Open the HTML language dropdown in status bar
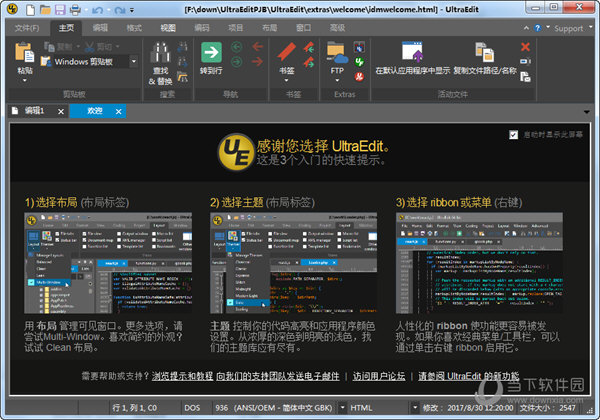The width and height of the screenshot is (600, 420). click(x=415, y=407)
